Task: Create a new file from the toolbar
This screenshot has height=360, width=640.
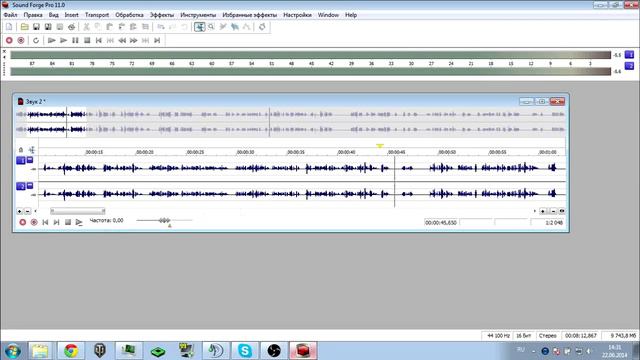Action: tap(9, 27)
